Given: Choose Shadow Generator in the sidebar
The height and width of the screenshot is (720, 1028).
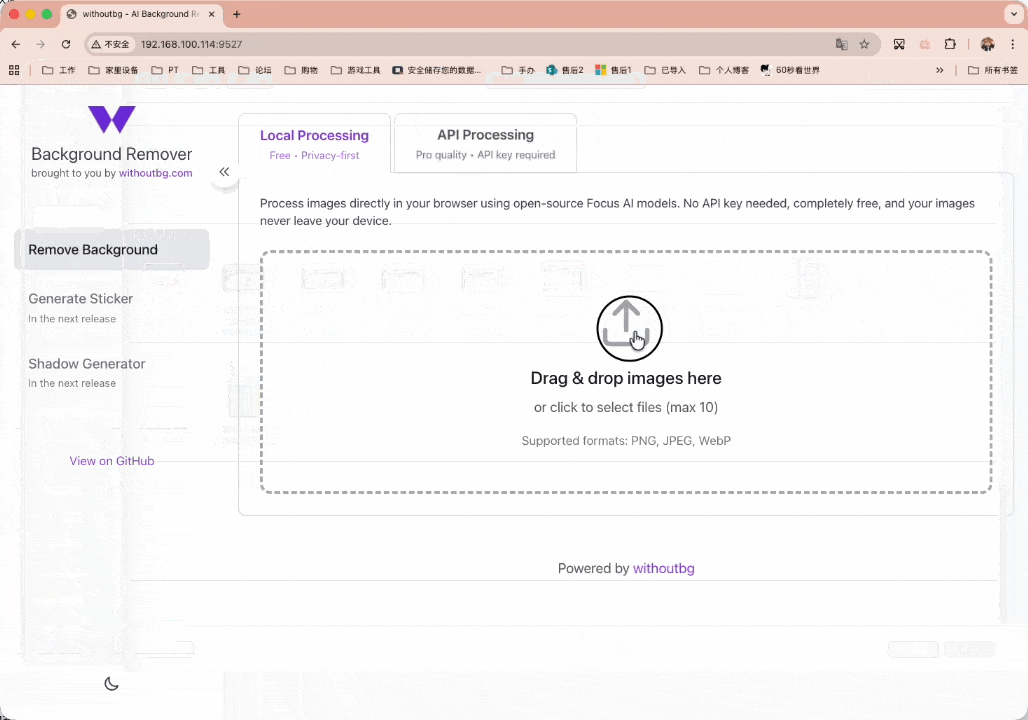Looking at the screenshot, I should 86,364.
